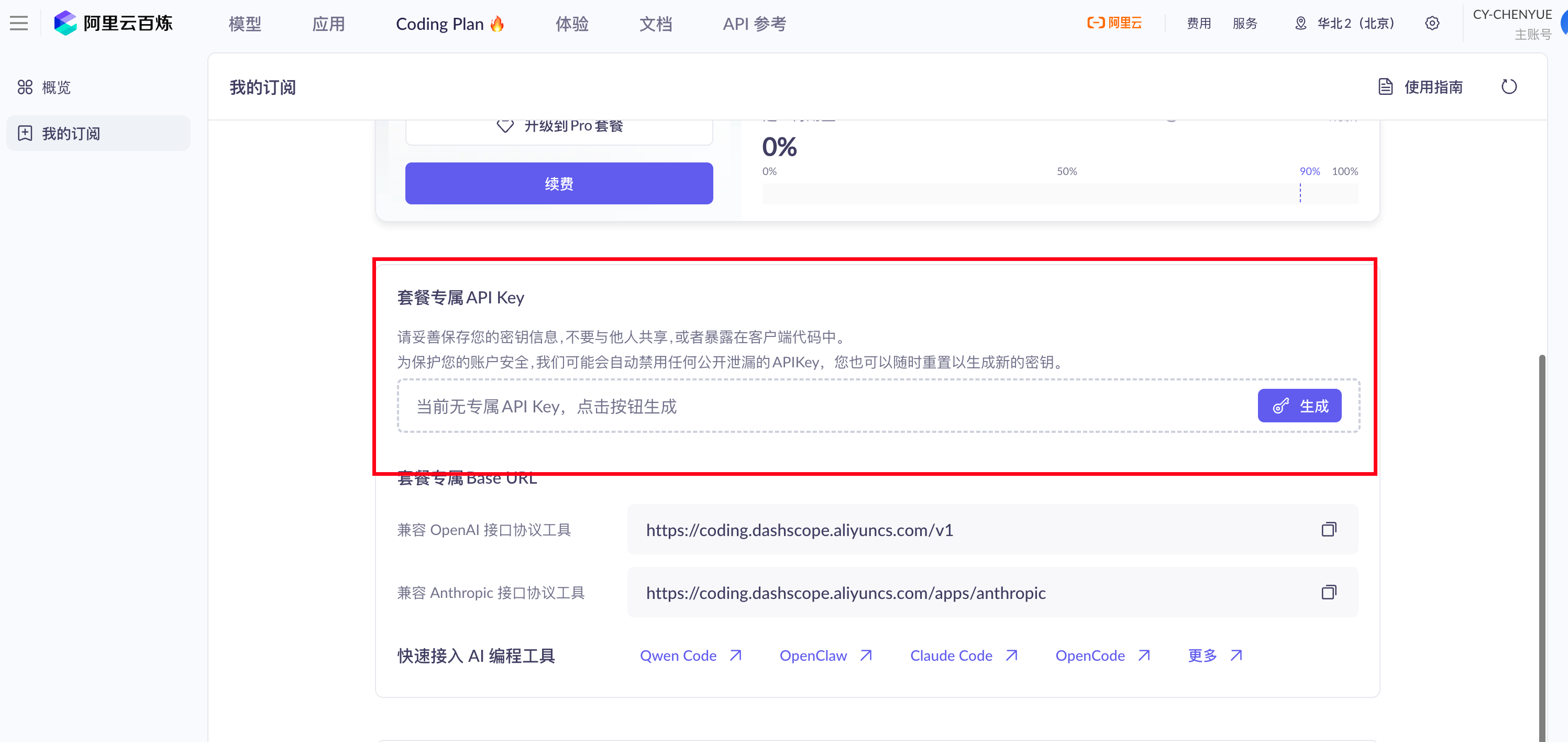The width and height of the screenshot is (1568, 742).
Task: Open the settings gear icon
Action: point(1432,23)
